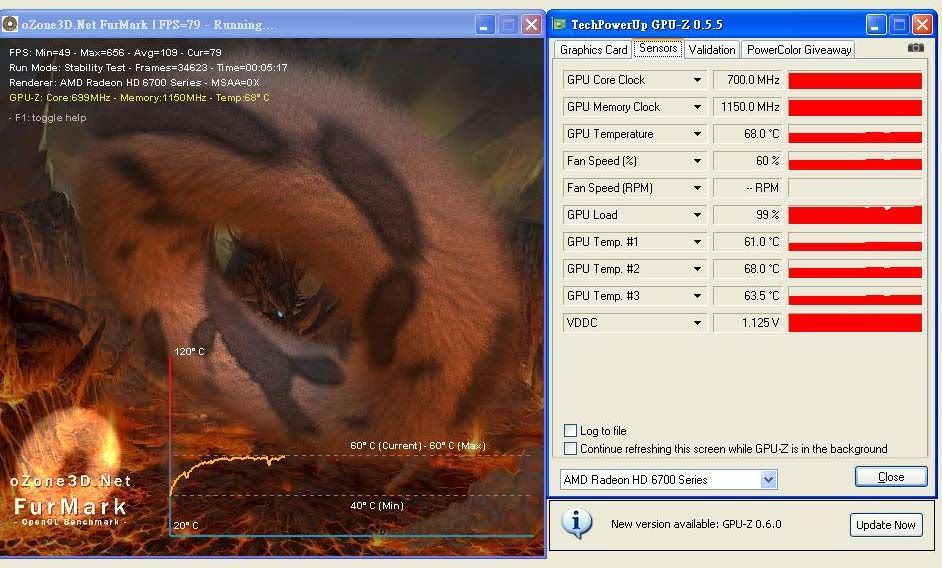Click the 700.0 MHz core clock value
Screen dimensions: 942x568
pos(748,80)
